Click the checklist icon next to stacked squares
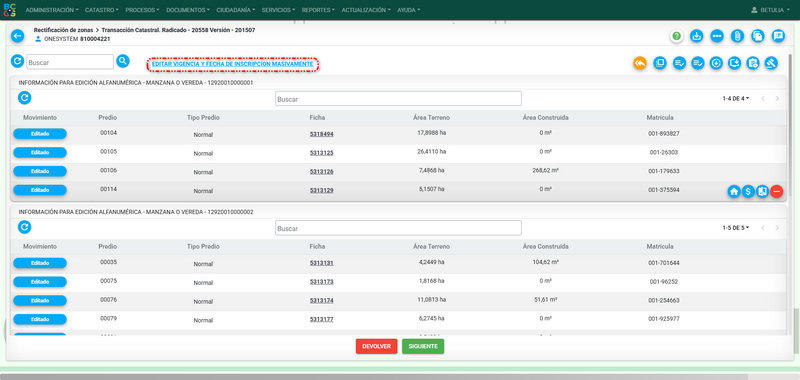800x380 pixels. click(679, 63)
